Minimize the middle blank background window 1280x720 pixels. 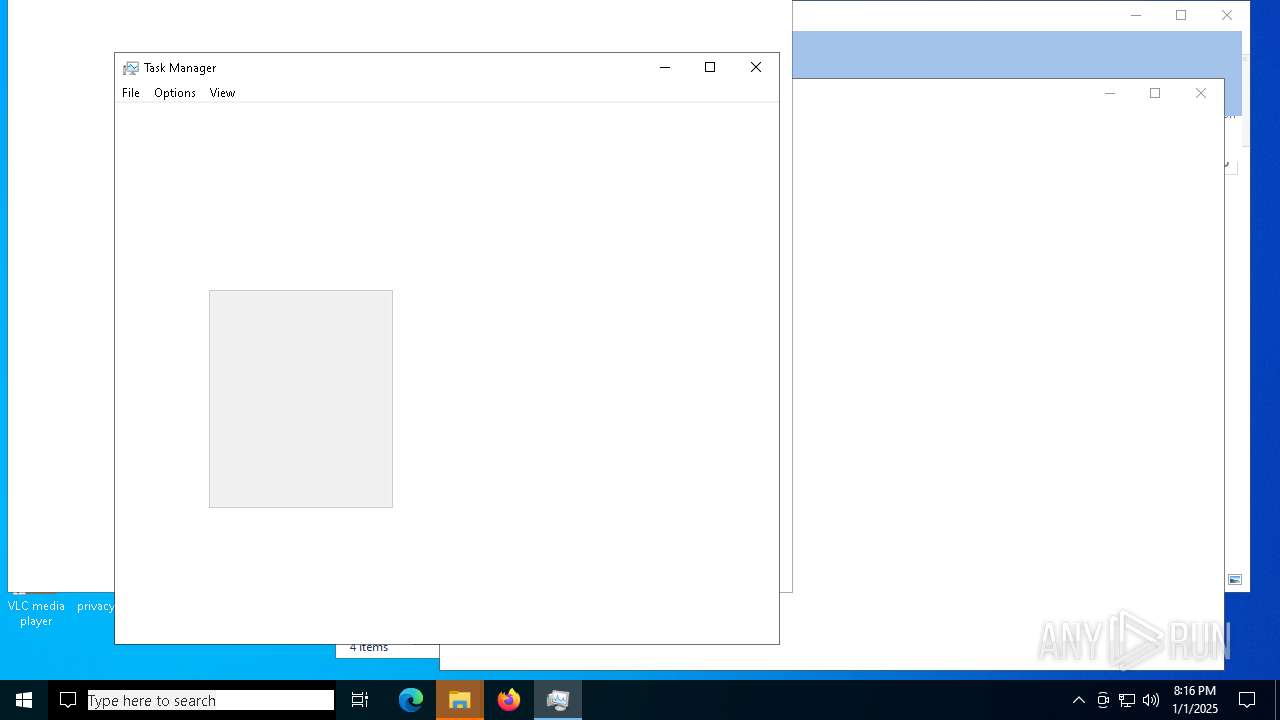click(1109, 93)
